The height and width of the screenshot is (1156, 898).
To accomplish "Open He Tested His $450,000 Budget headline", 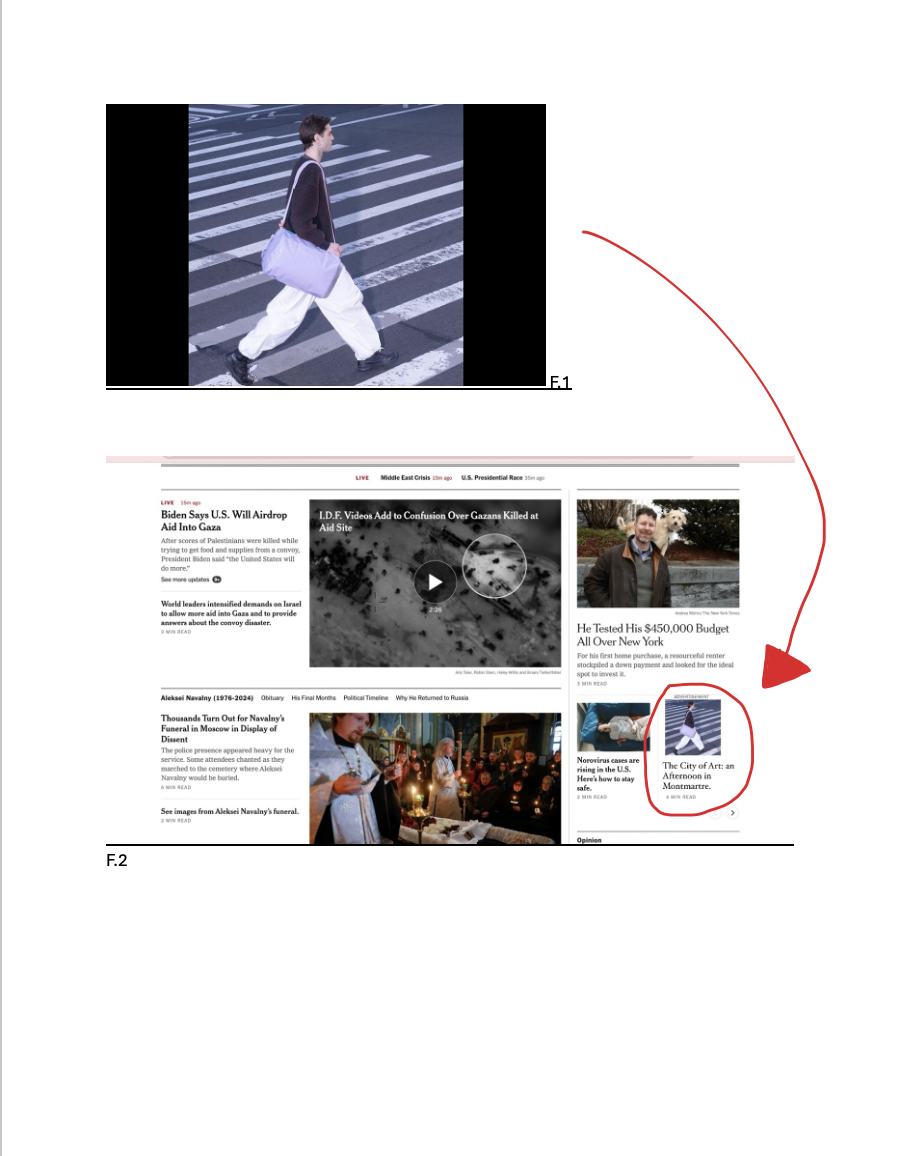I will (x=652, y=635).
